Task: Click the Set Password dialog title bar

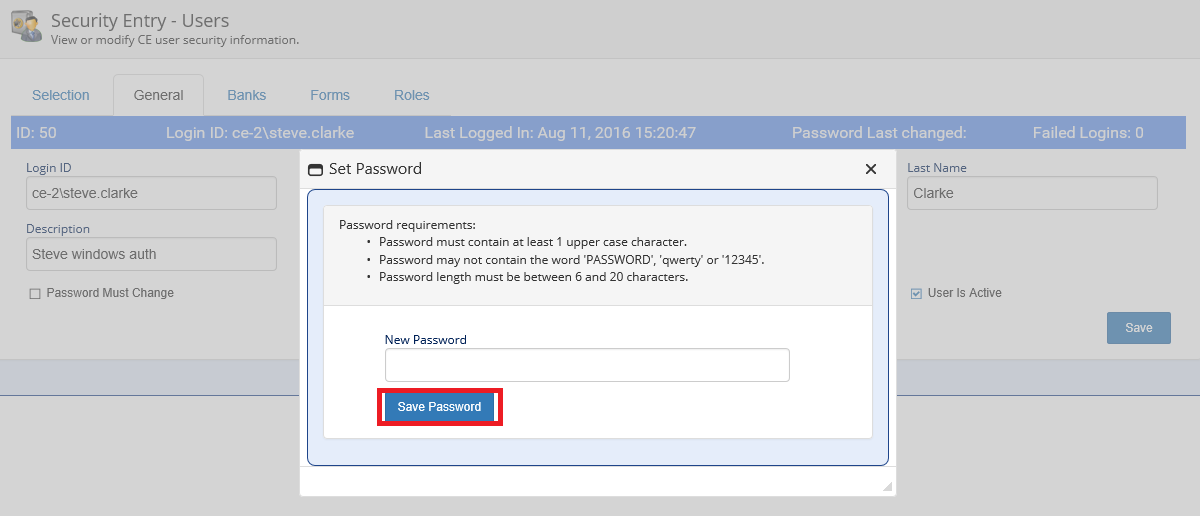Action: 600,169
